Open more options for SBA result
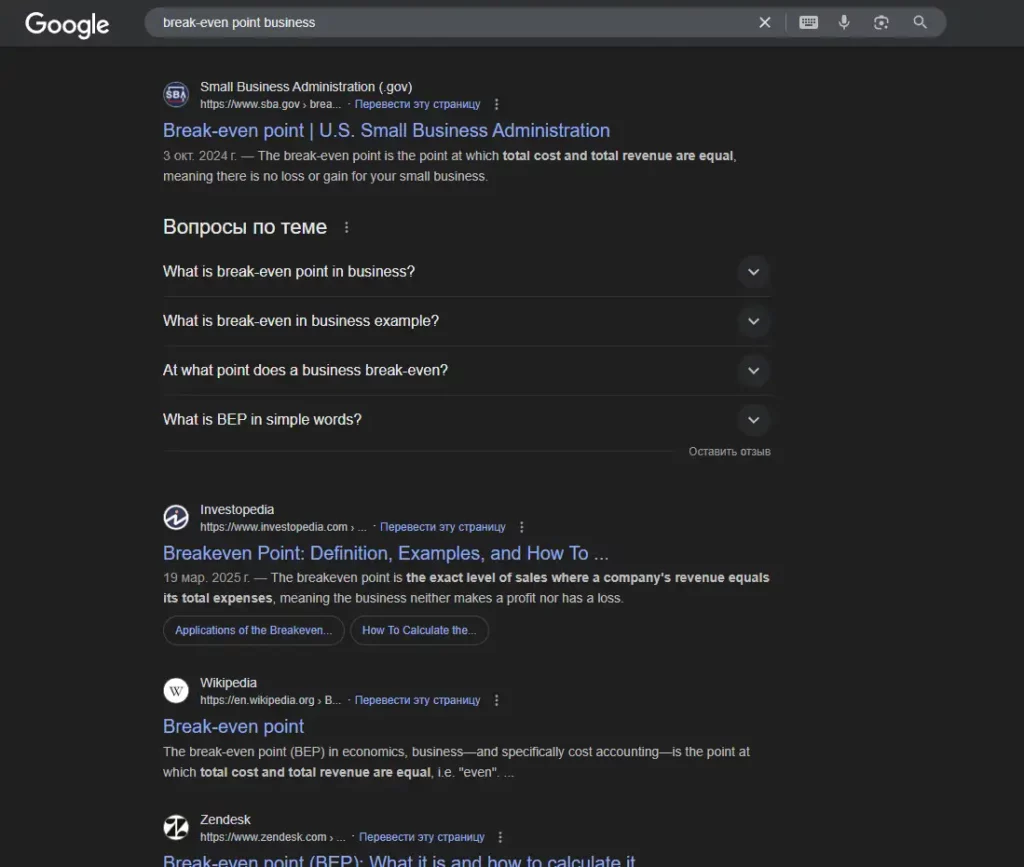Viewport: 1024px width, 867px height. point(496,104)
